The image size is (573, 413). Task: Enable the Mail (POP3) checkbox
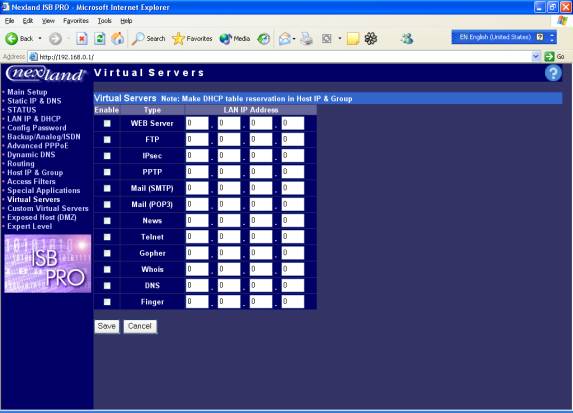pyautogui.click(x=107, y=205)
